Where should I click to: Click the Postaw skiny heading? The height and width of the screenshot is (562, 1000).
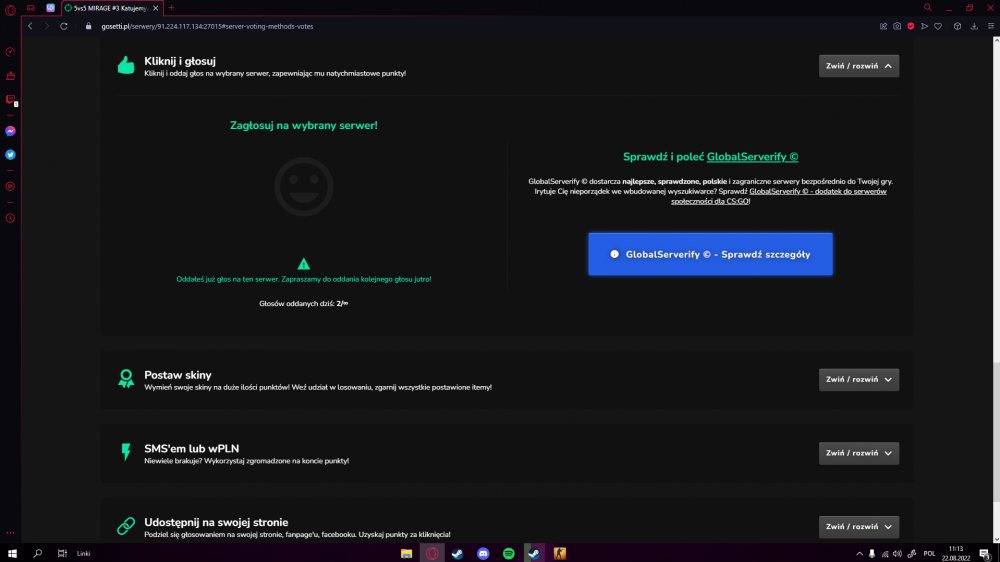(x=178, y=375)
